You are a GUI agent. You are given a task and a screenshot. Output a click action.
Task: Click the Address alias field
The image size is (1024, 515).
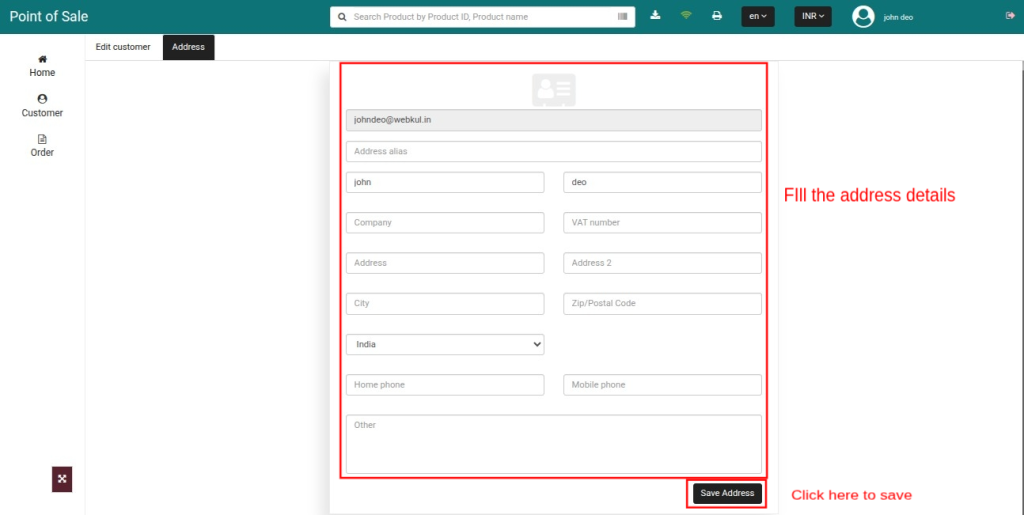click(554, 151)
